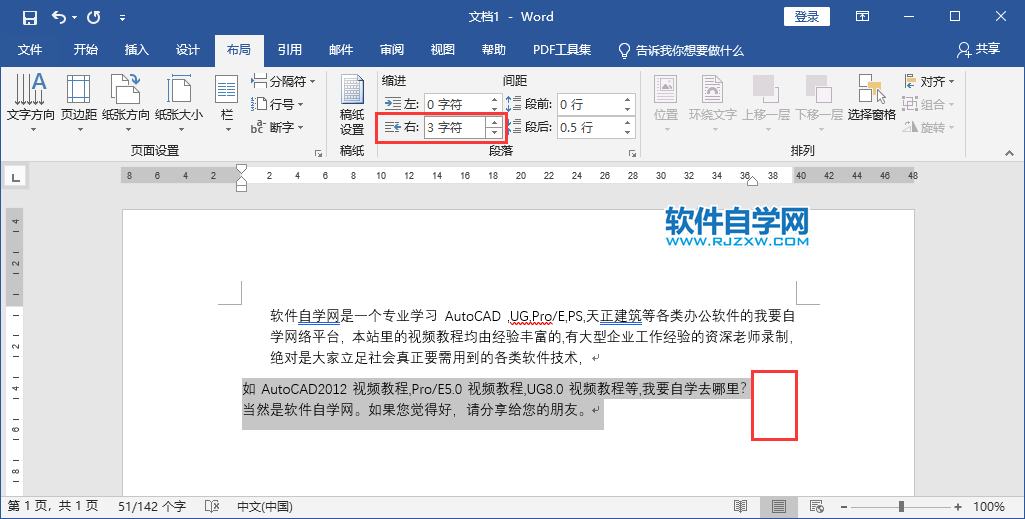Decrease the right indent value
This screenshot has width=1025, height=519.
pos(495,132)
